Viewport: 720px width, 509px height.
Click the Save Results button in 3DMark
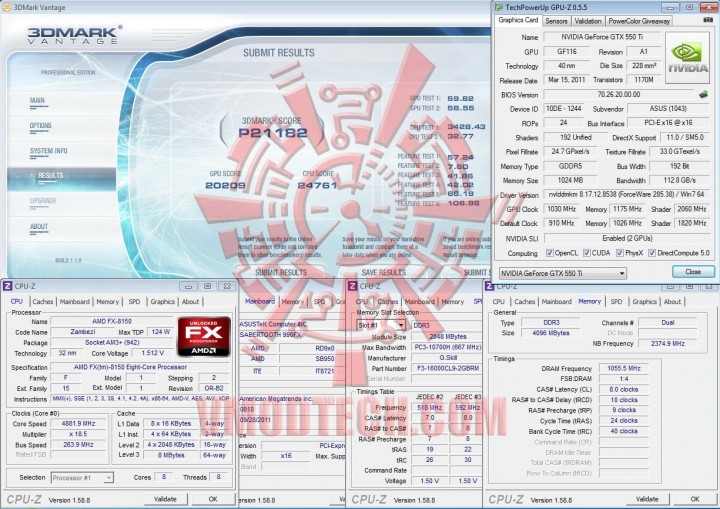pos(383,272)
